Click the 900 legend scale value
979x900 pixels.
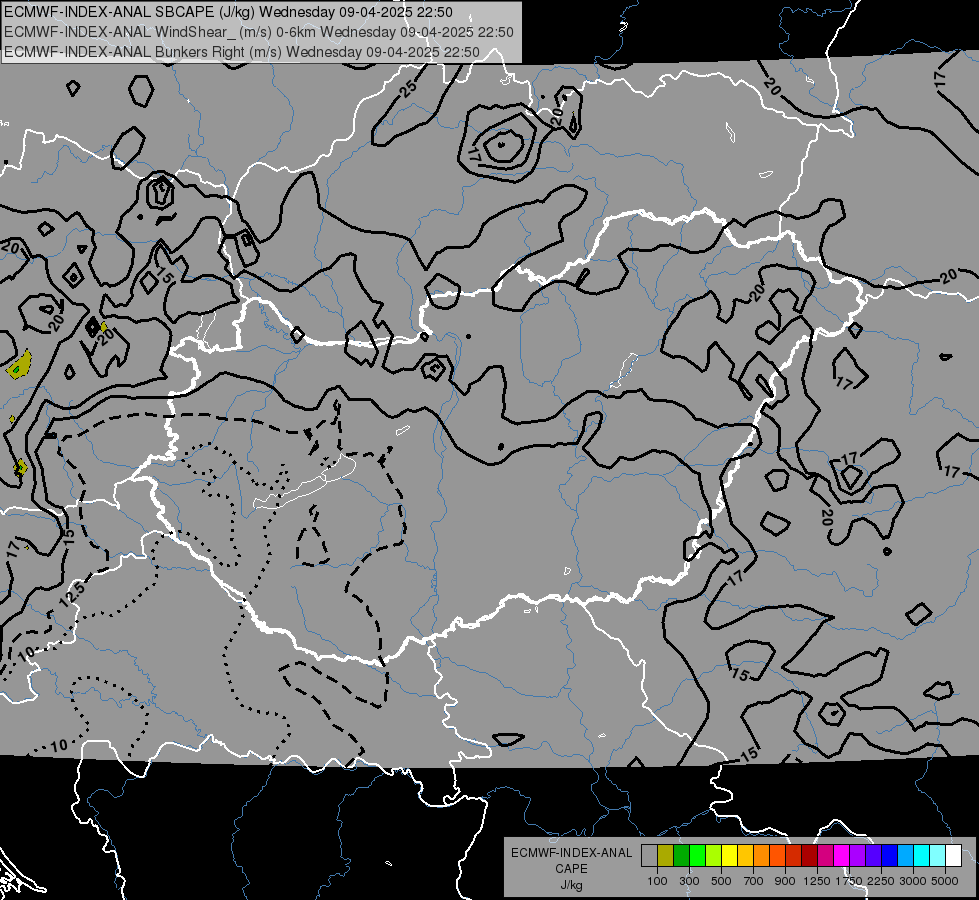785,881
